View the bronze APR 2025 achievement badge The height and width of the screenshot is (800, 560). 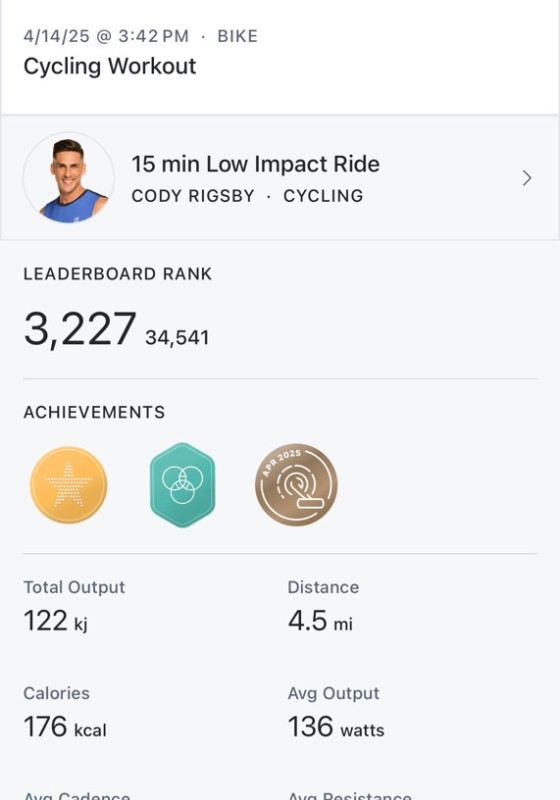(296, 485)
